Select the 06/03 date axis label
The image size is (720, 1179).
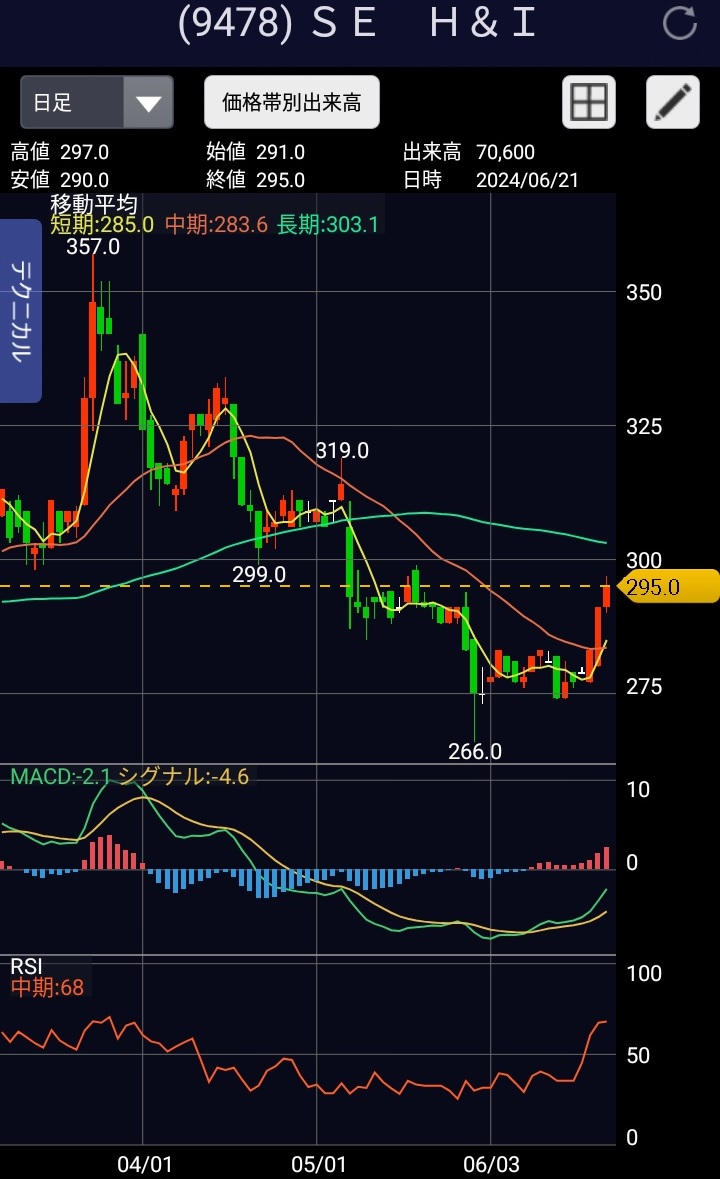491,1164
